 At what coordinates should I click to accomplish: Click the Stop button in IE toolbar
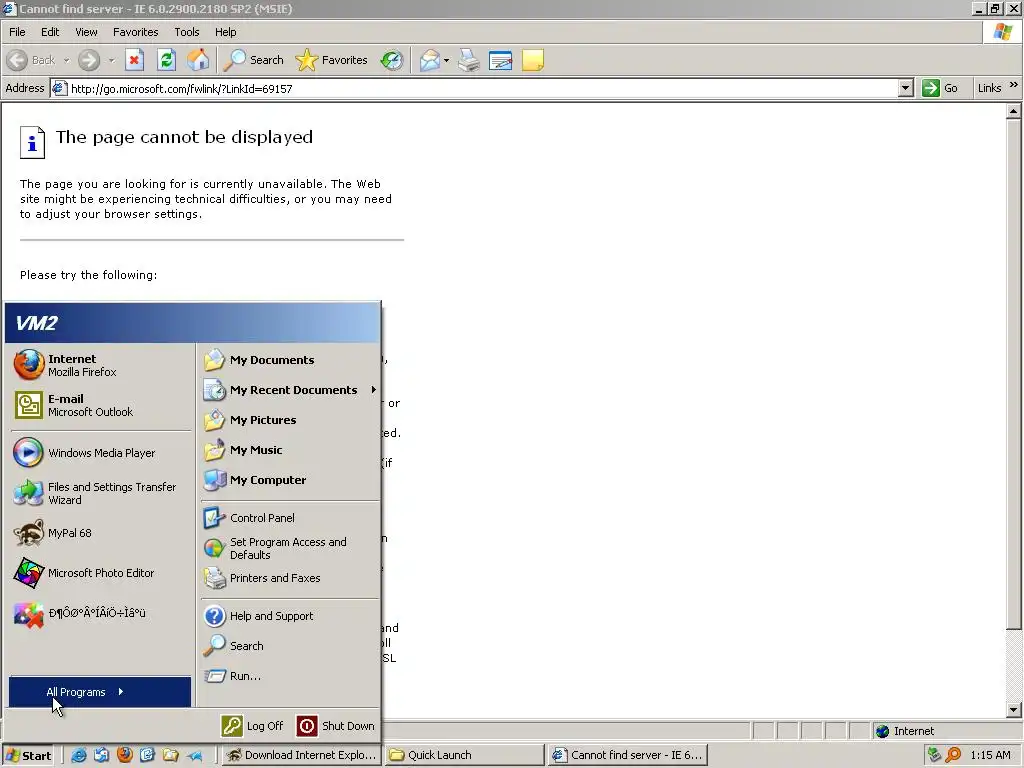click(135, 60)
